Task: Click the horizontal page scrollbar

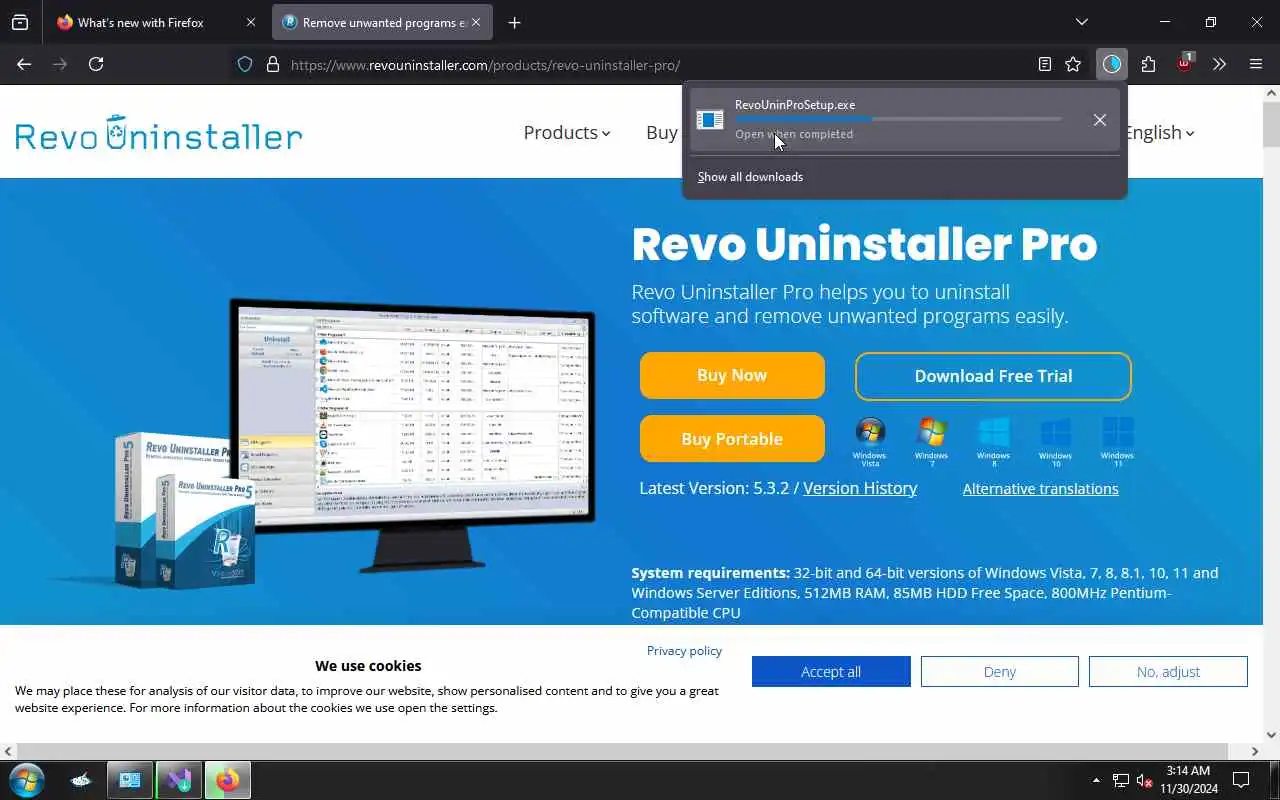Action: 622,751
